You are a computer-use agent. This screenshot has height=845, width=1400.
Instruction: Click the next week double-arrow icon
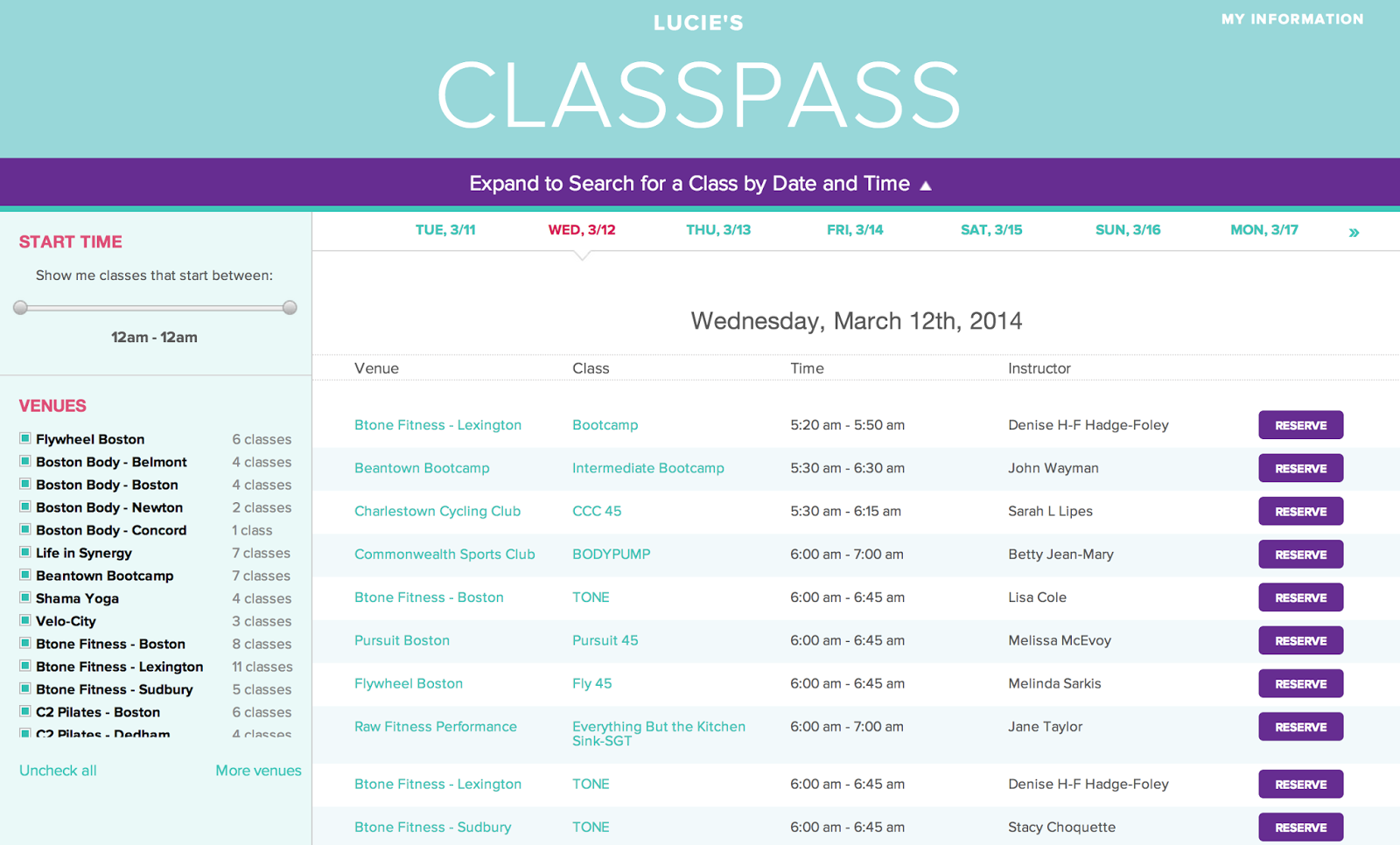click(x=1354, y=233)
